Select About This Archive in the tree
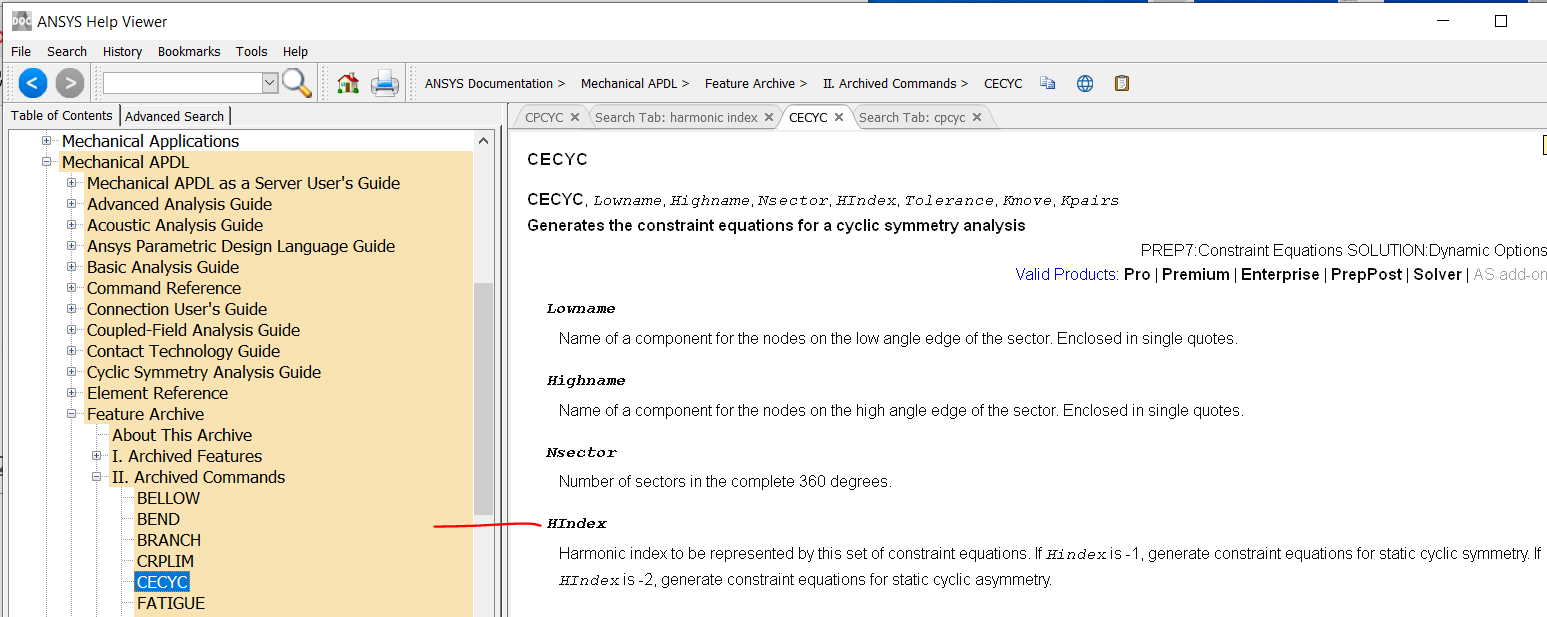 (182, 435)
